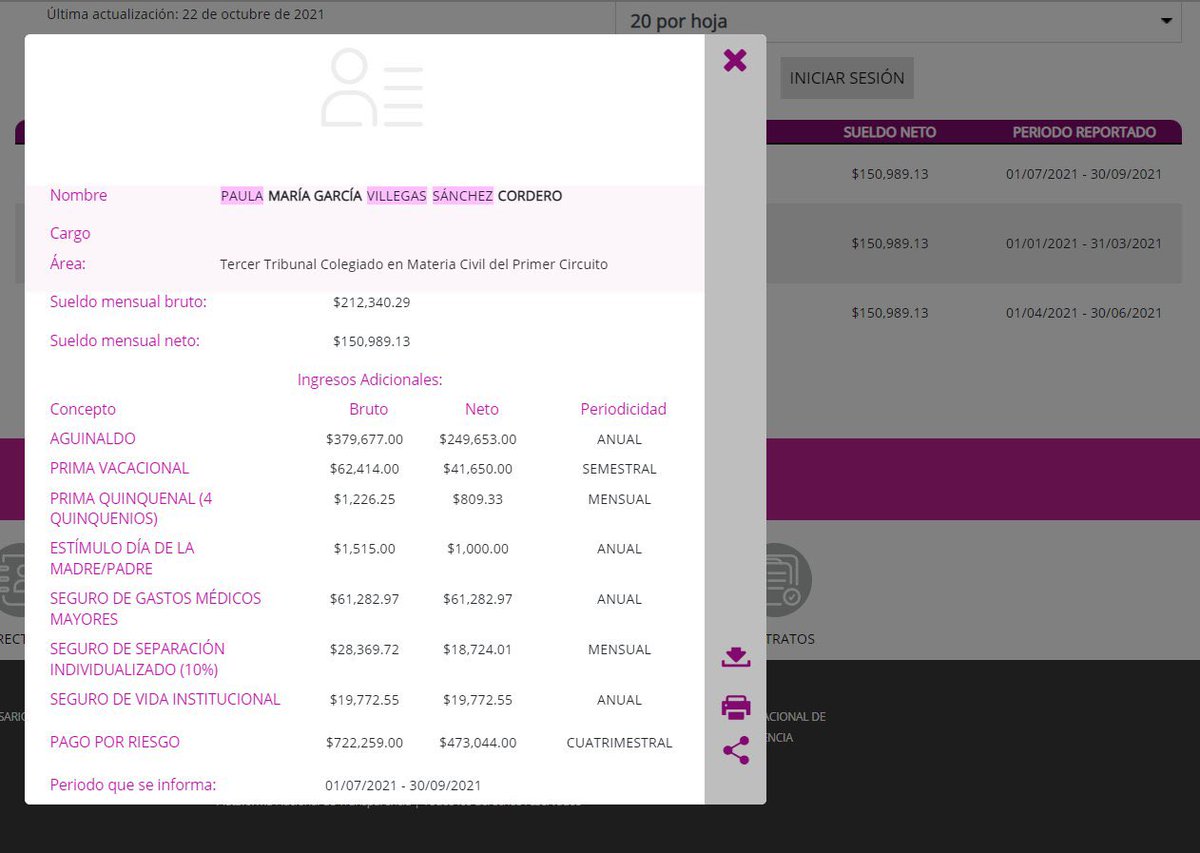Click the 'Sueldo mensual neto' label
The height and width of the screenshot is (853, 1200).
coord(125,341)
